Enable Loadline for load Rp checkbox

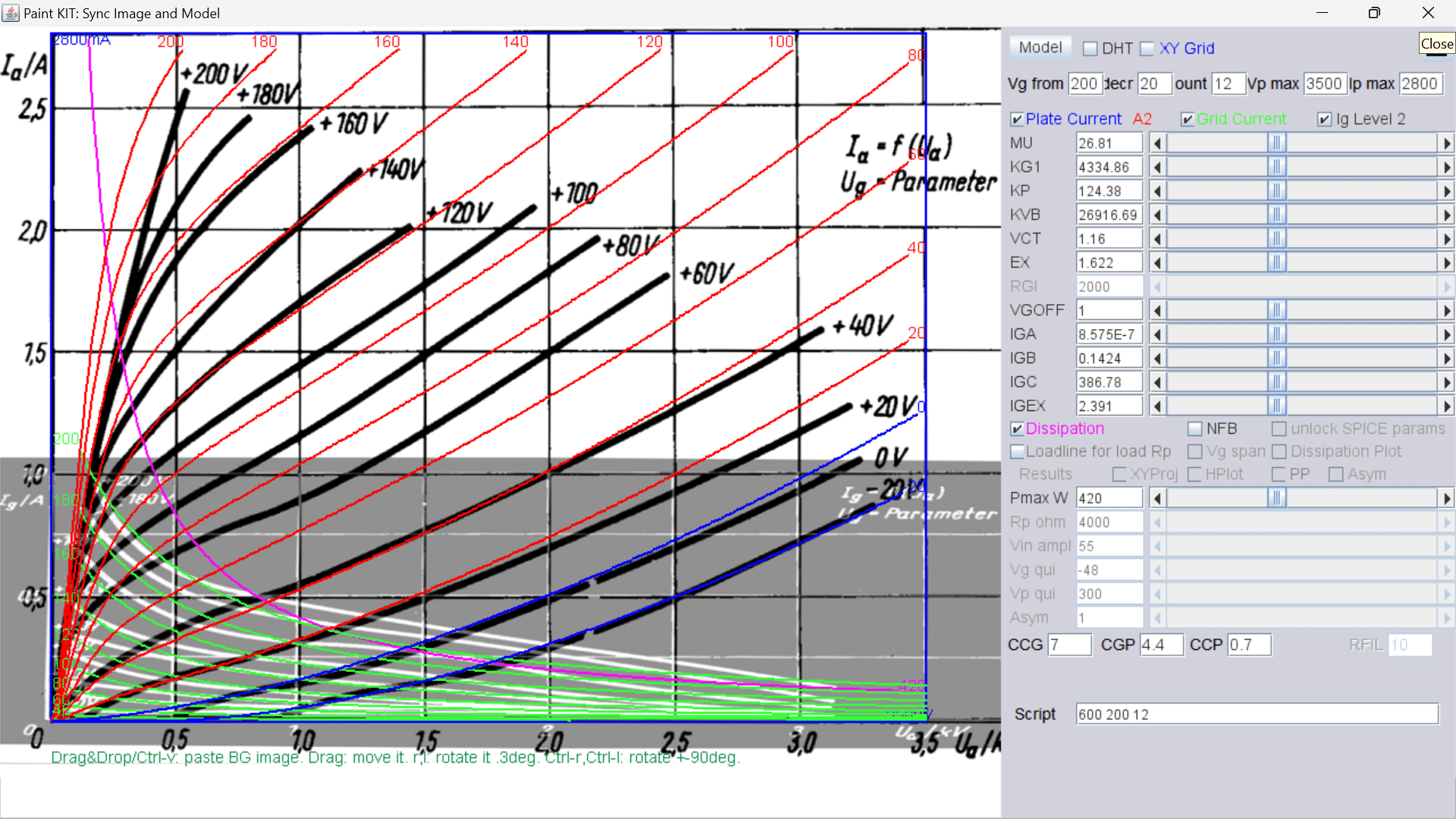point(1018,452)
